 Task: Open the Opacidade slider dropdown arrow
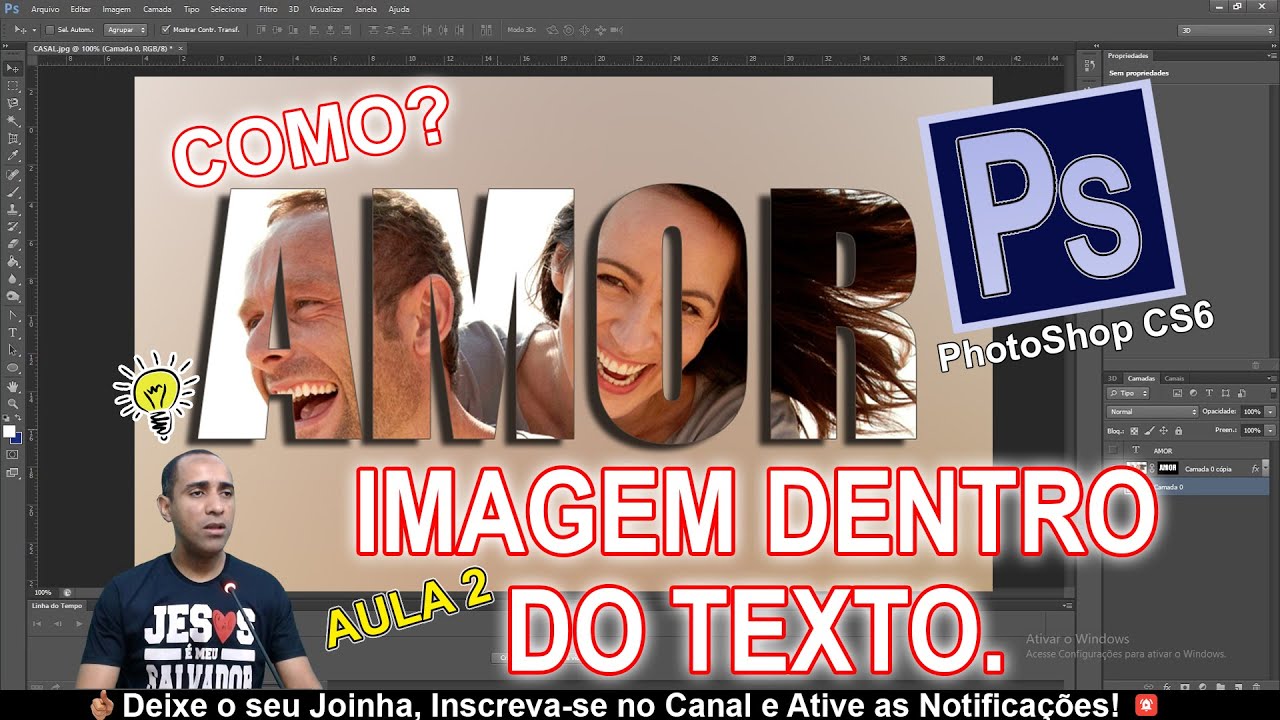[x=1270, y=411]
